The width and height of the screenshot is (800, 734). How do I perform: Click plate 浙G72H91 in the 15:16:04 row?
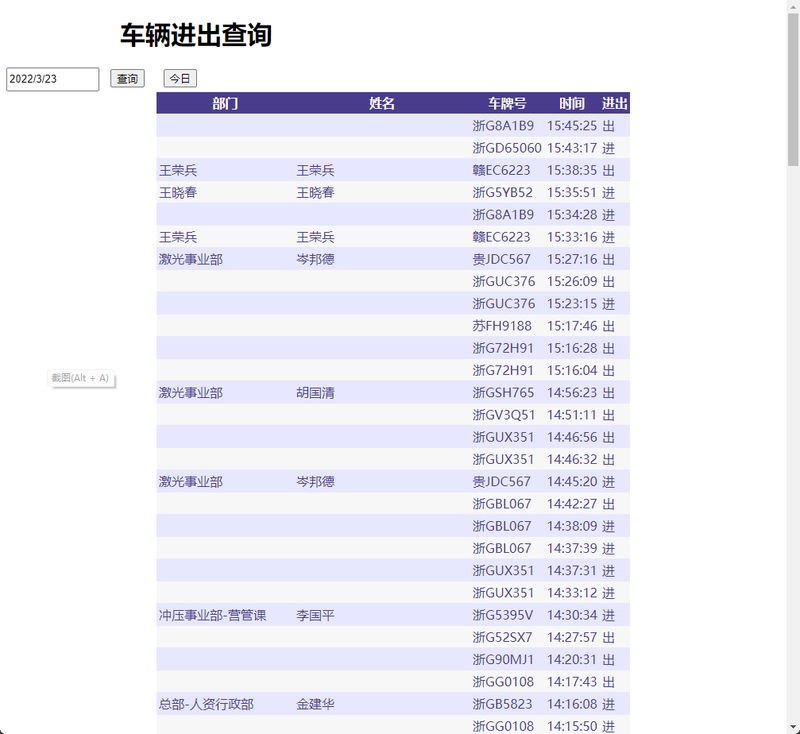point(503,370)
